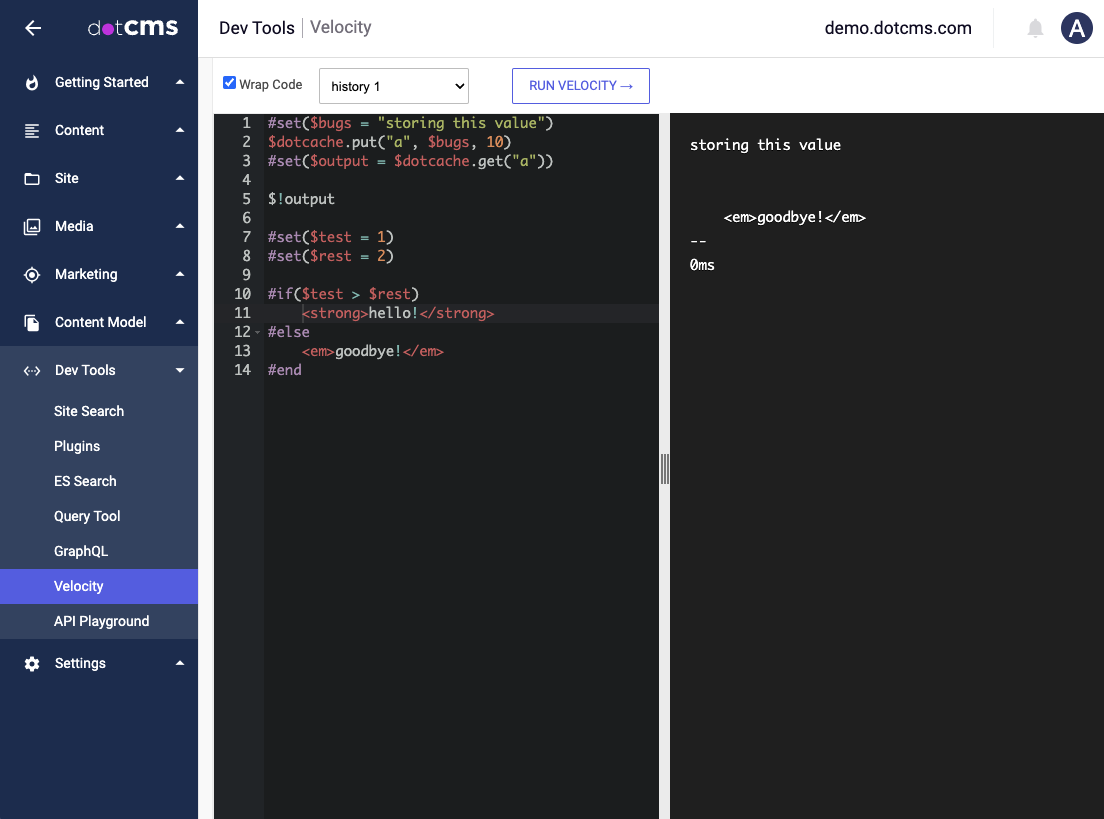
Task: Click the Content Model document icon
Action: [32, 323]
